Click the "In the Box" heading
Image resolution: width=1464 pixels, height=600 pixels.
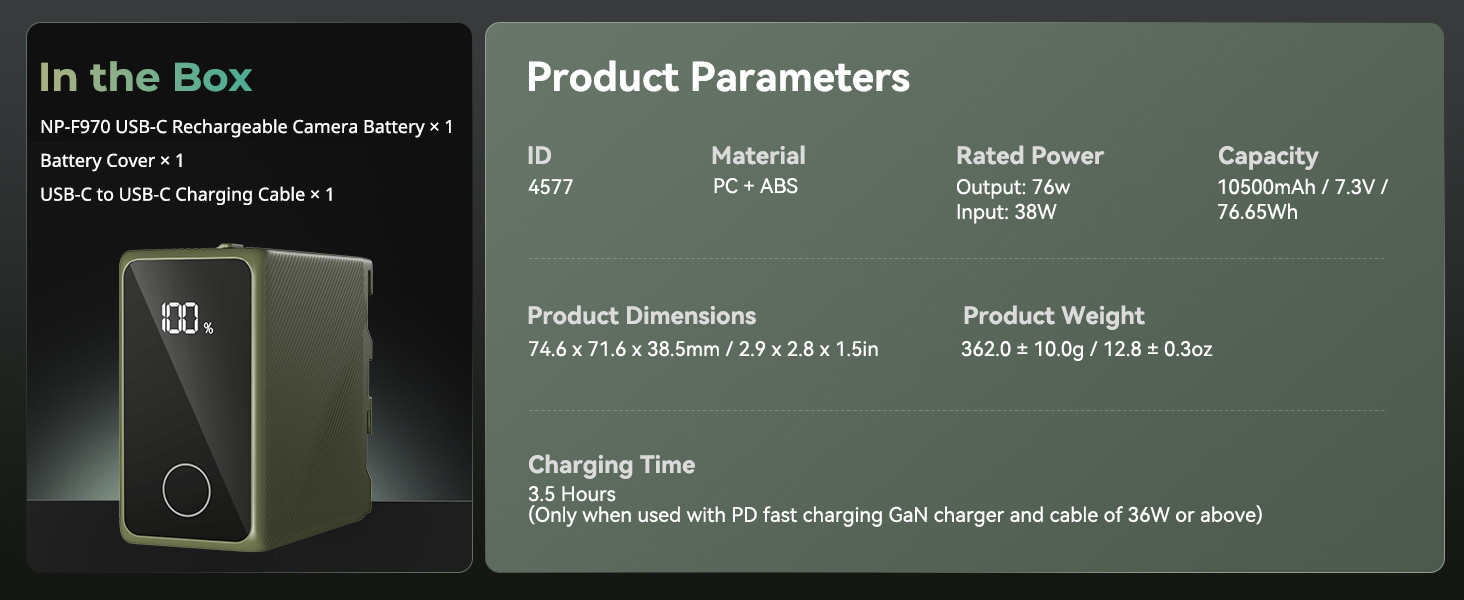(146, 77)
